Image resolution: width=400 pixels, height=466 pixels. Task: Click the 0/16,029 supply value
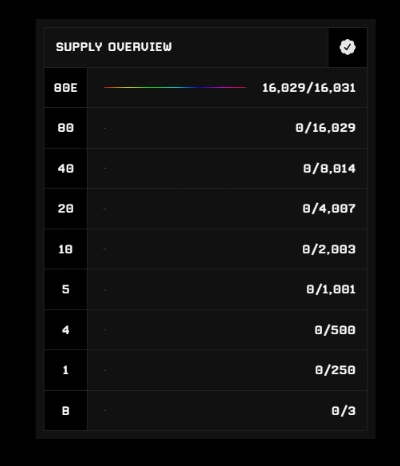point(326,128)
